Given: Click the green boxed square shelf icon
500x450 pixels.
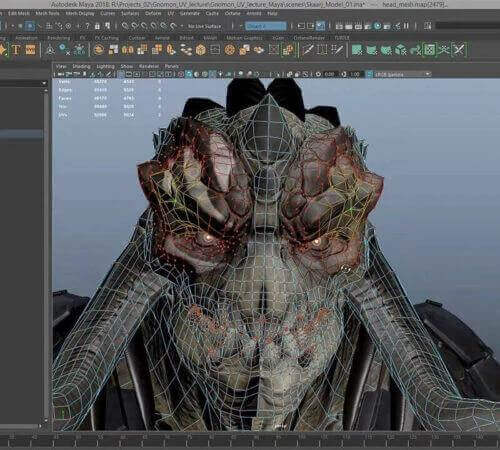Looking at the screenshot, I should tap(430, 50).
